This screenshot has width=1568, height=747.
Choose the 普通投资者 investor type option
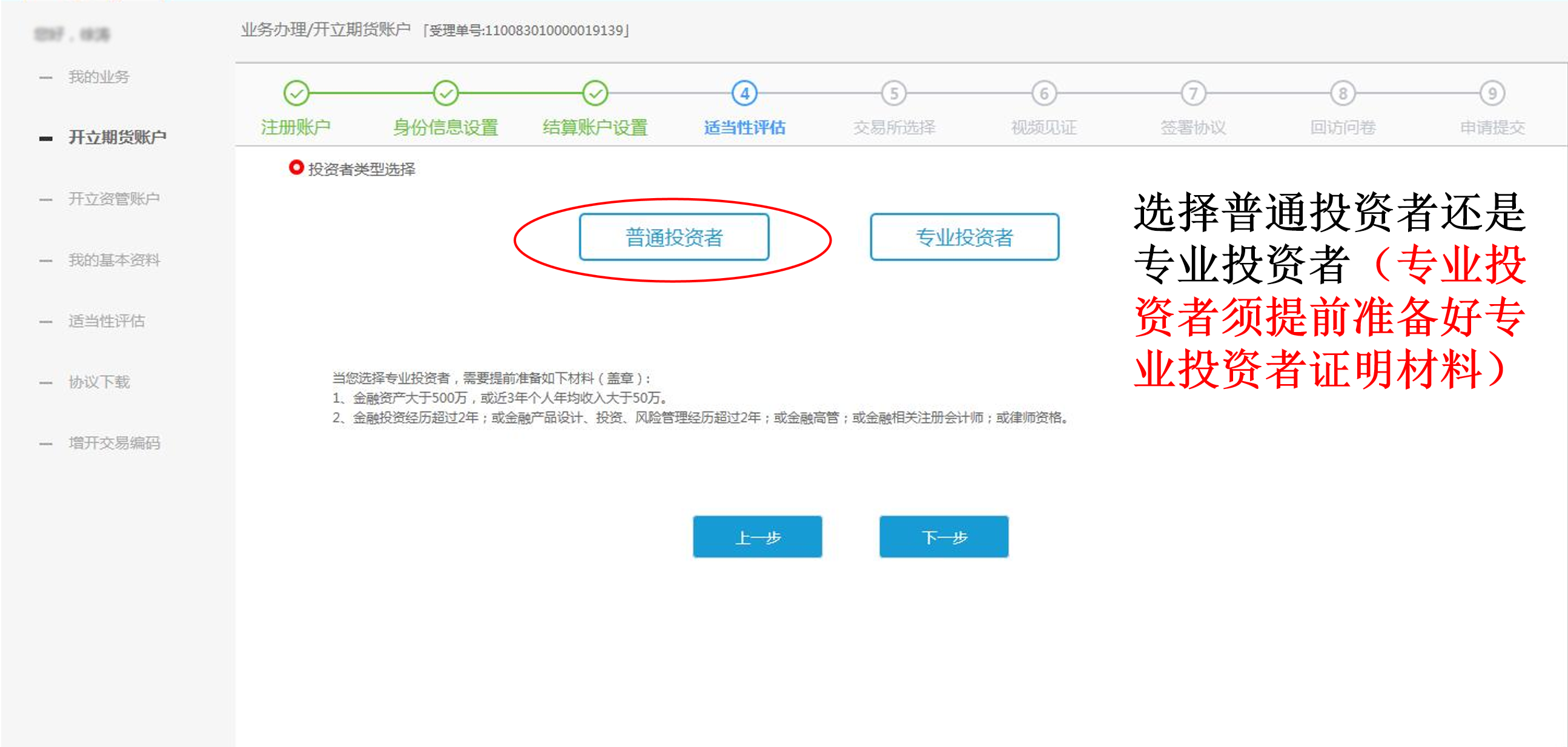click(674, 237)
